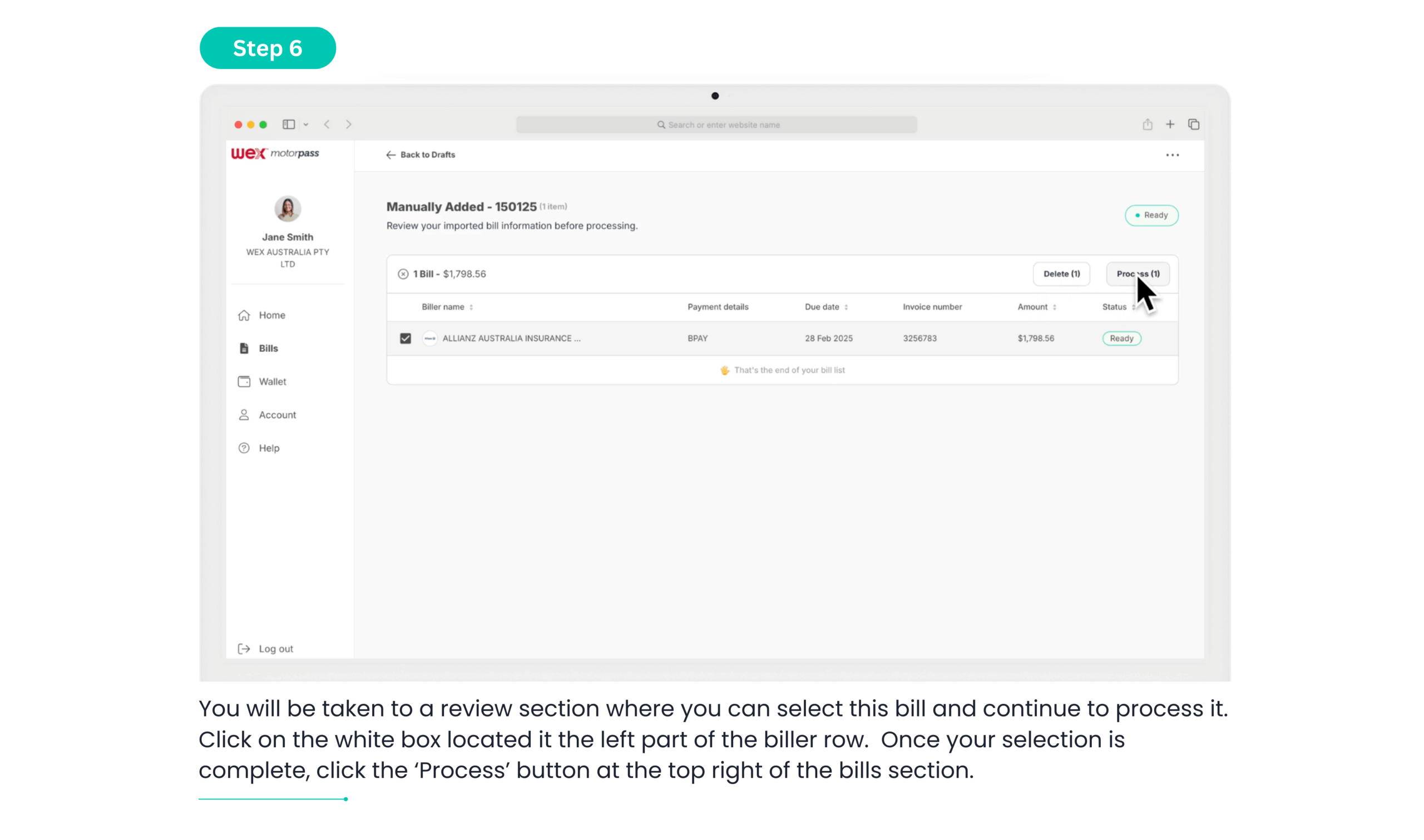Click the browser sidebar toggle icon

point(289,125)
